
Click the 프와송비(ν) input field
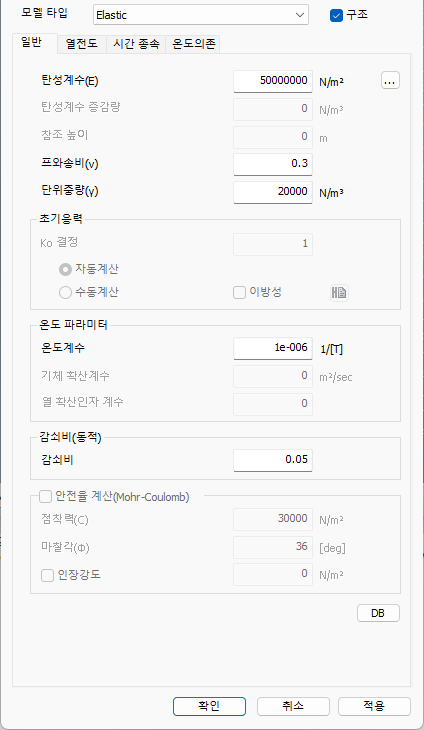(x=273, y=164)
